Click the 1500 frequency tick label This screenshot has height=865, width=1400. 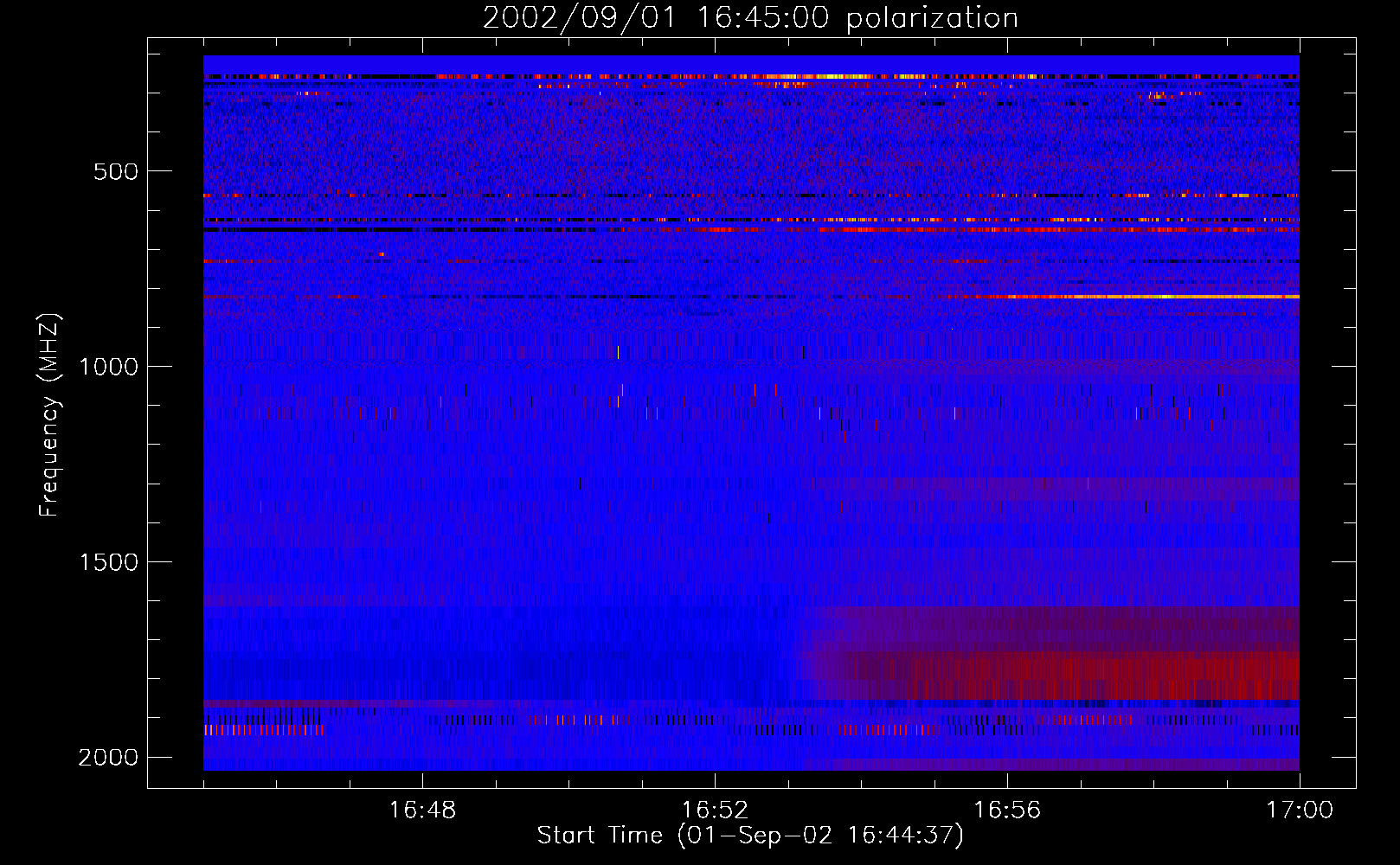coord(108,562)
